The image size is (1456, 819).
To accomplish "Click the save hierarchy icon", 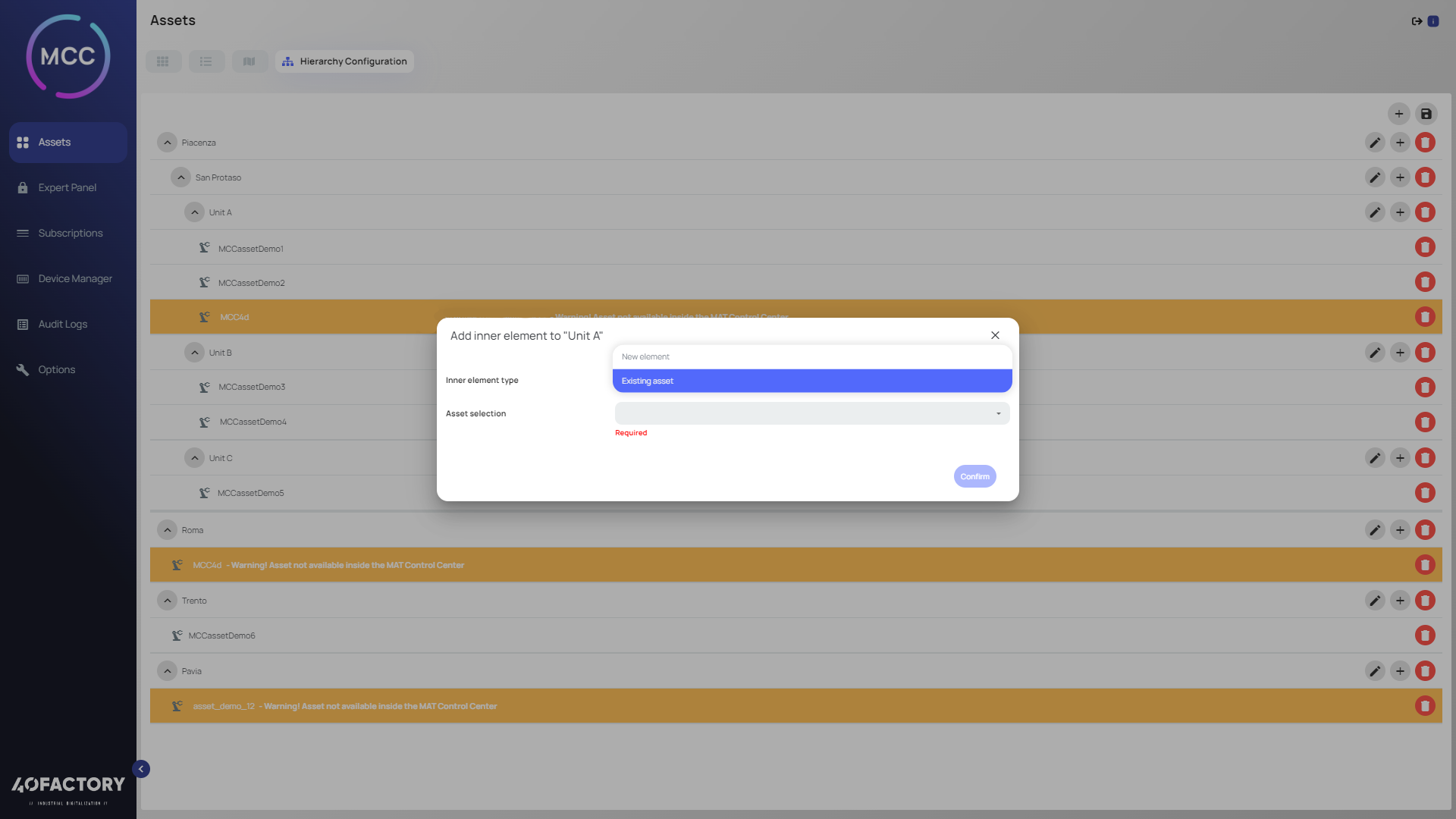I will pos(1426,114).
